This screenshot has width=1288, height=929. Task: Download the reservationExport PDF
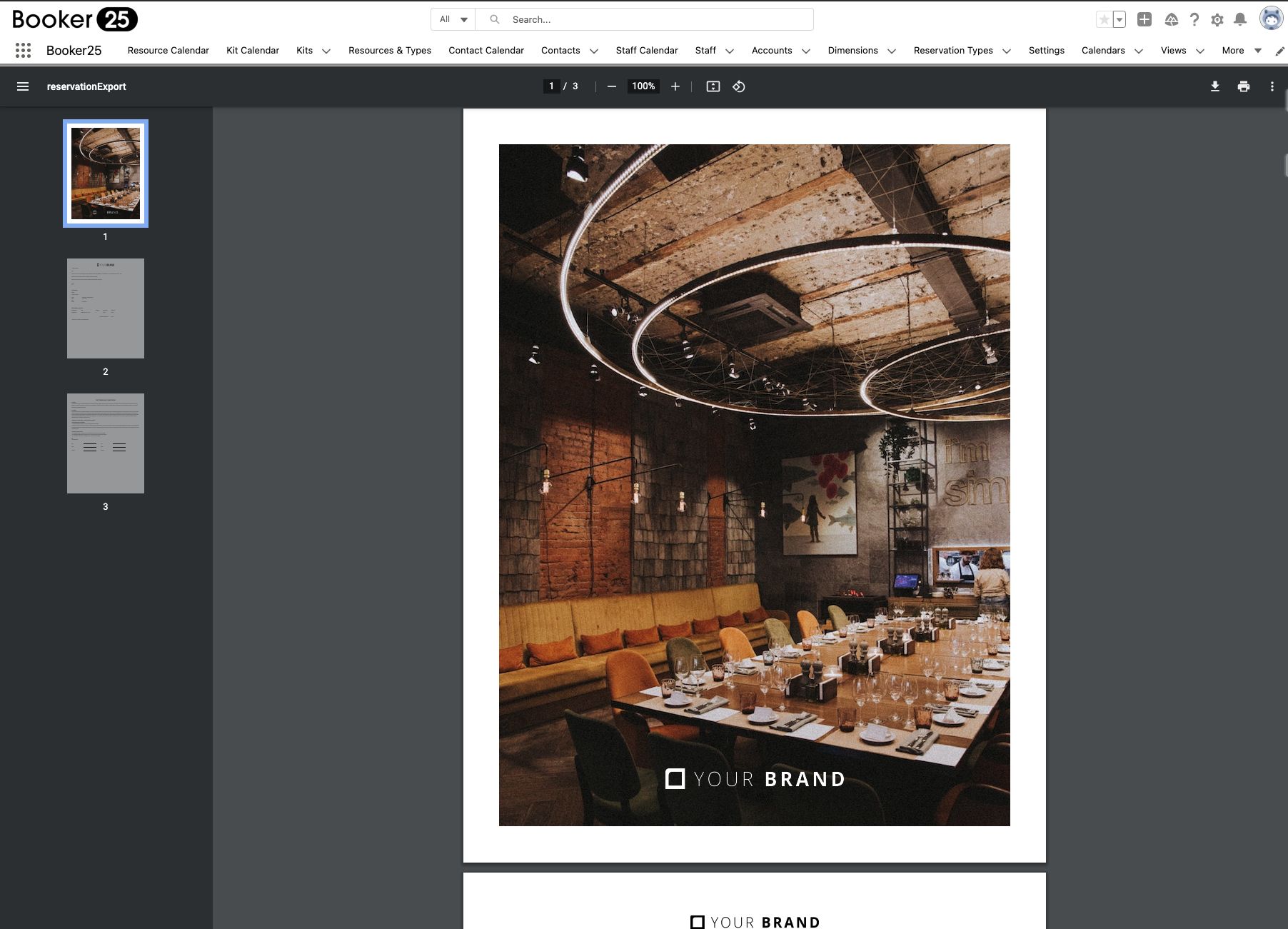(1214, 86)
